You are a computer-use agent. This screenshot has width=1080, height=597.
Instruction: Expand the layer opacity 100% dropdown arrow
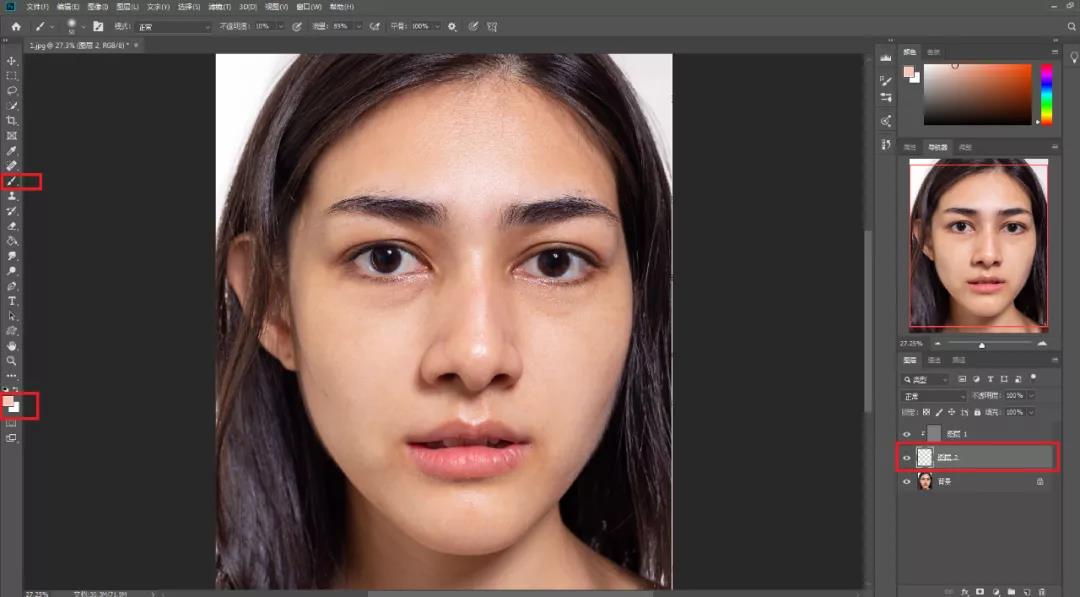(x=1031, y=396)
